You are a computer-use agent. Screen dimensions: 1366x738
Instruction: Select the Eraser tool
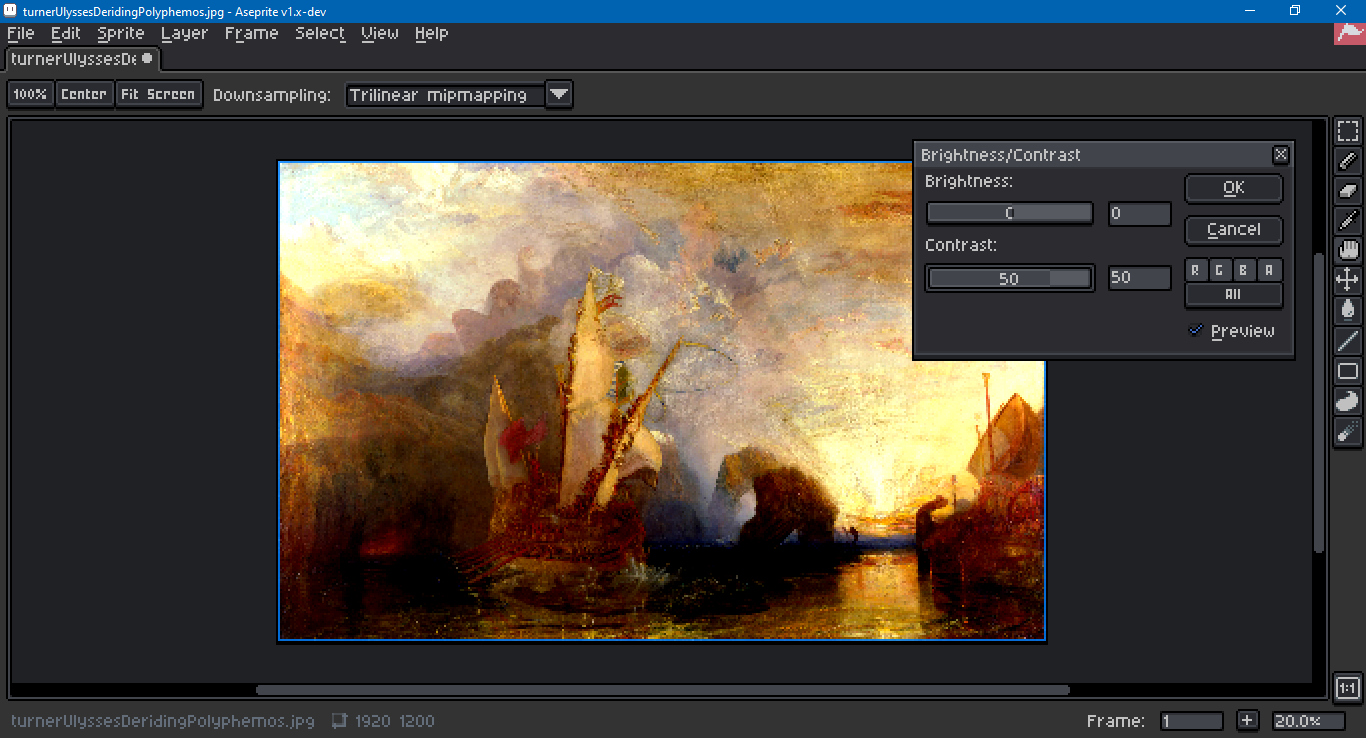1348,191
